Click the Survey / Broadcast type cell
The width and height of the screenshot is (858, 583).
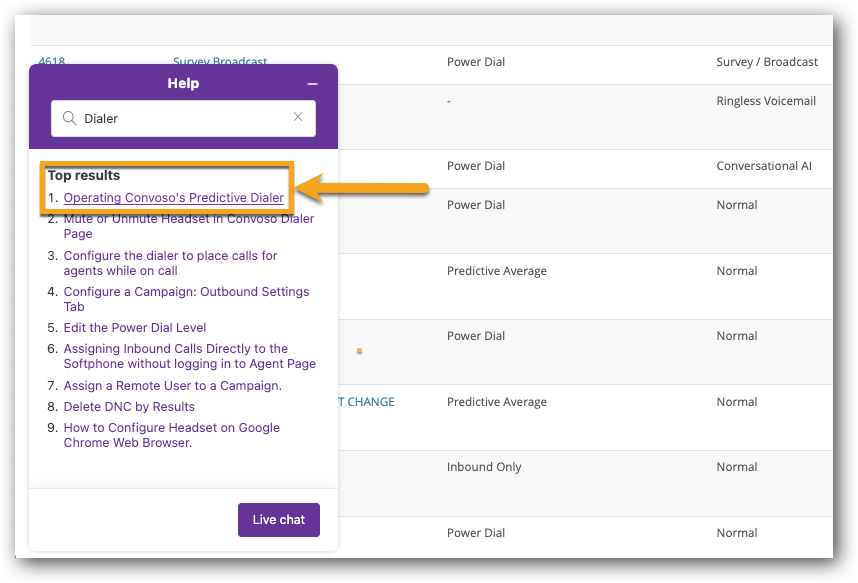coord(767,62)
